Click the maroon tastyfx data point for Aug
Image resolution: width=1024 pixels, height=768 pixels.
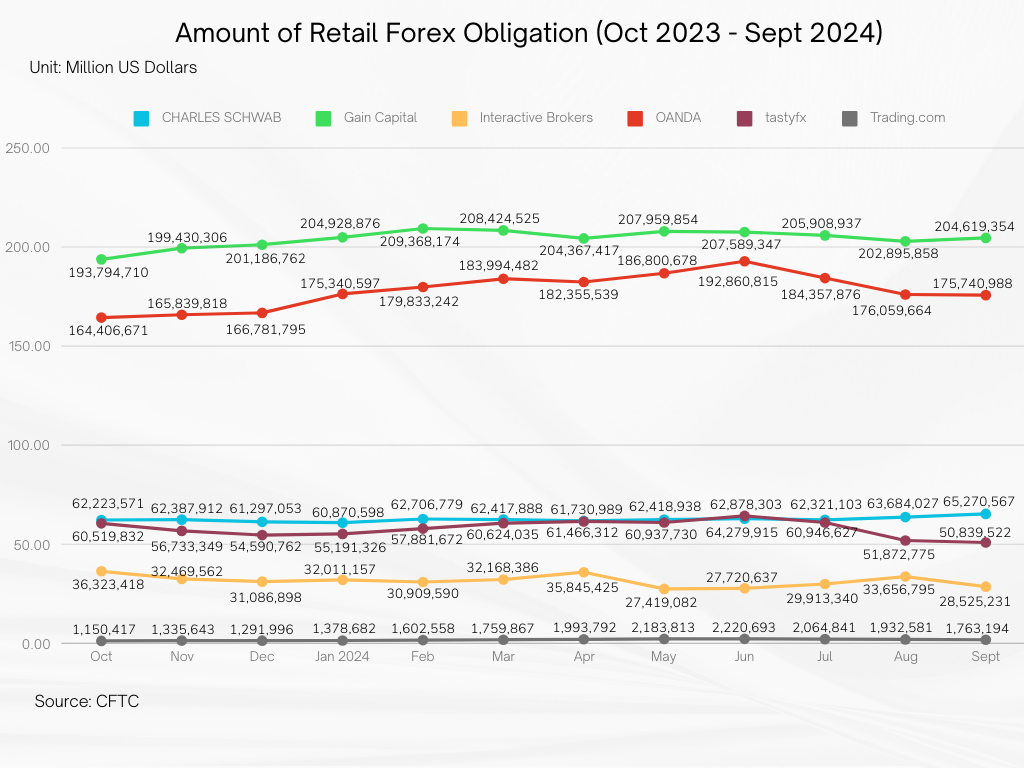(905, 541)
